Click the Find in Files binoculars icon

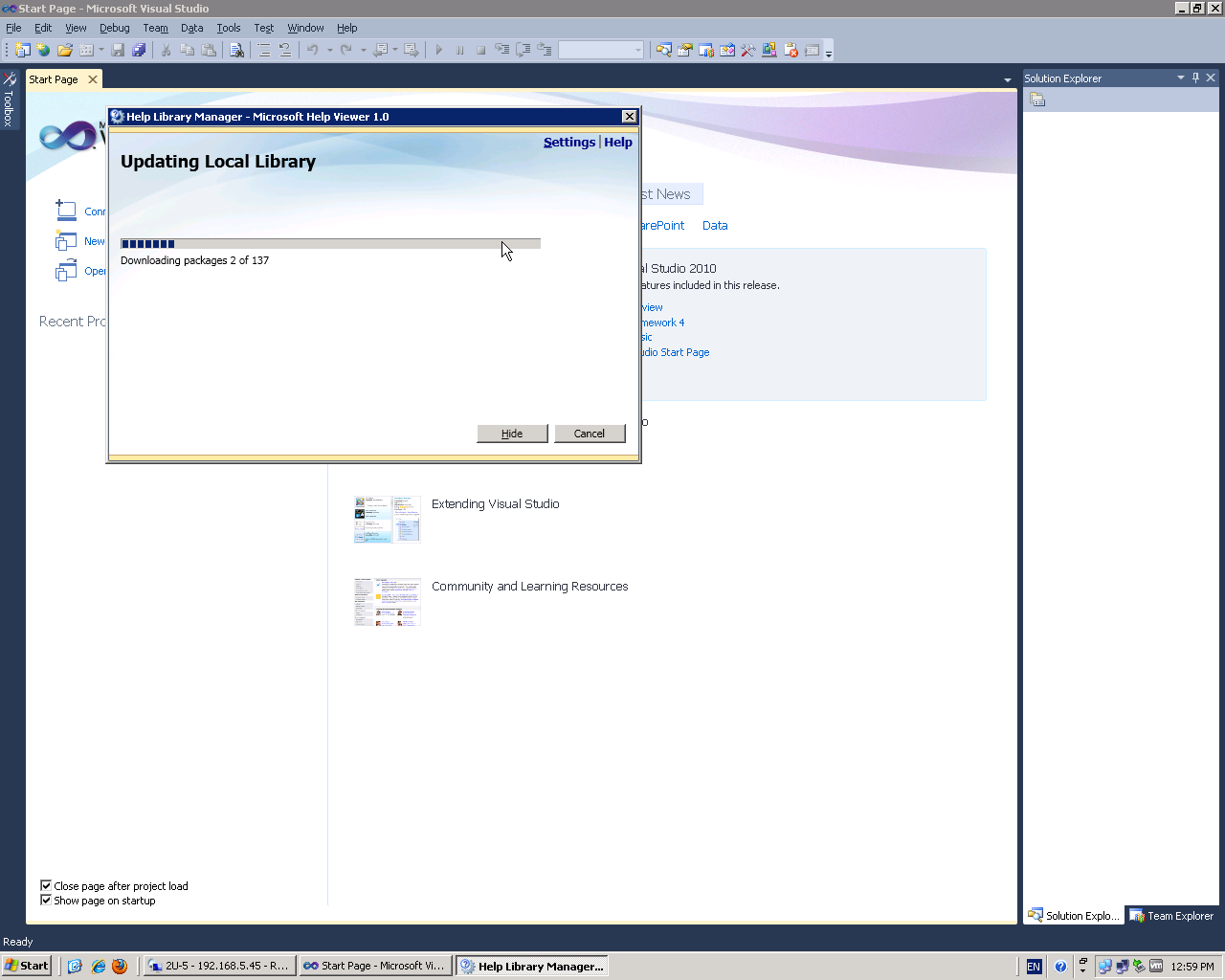(236, 50)
